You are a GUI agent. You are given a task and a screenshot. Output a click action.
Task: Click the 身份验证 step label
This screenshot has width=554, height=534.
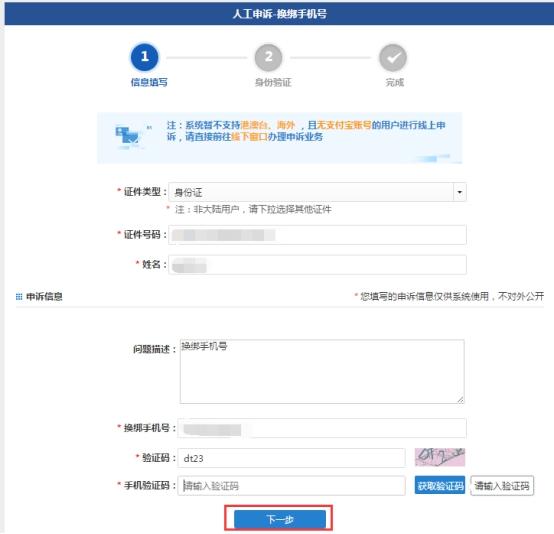point(273,82)
